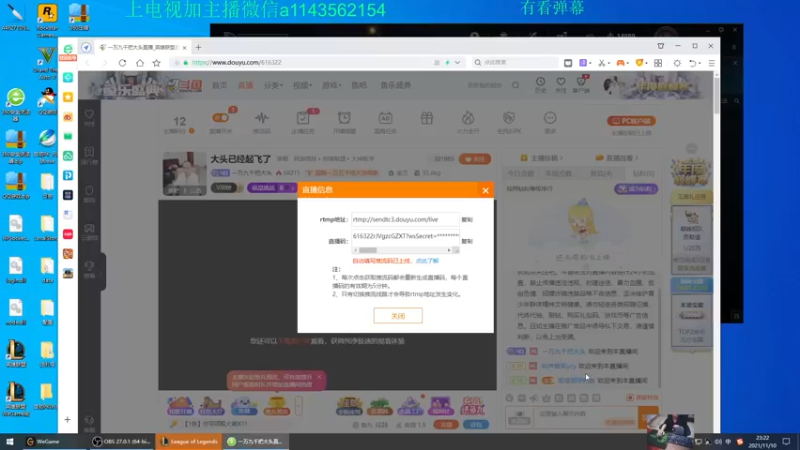800x450 pixels.
Task: Click the purple 成为钻粉 button
Action: coord(636,189)
